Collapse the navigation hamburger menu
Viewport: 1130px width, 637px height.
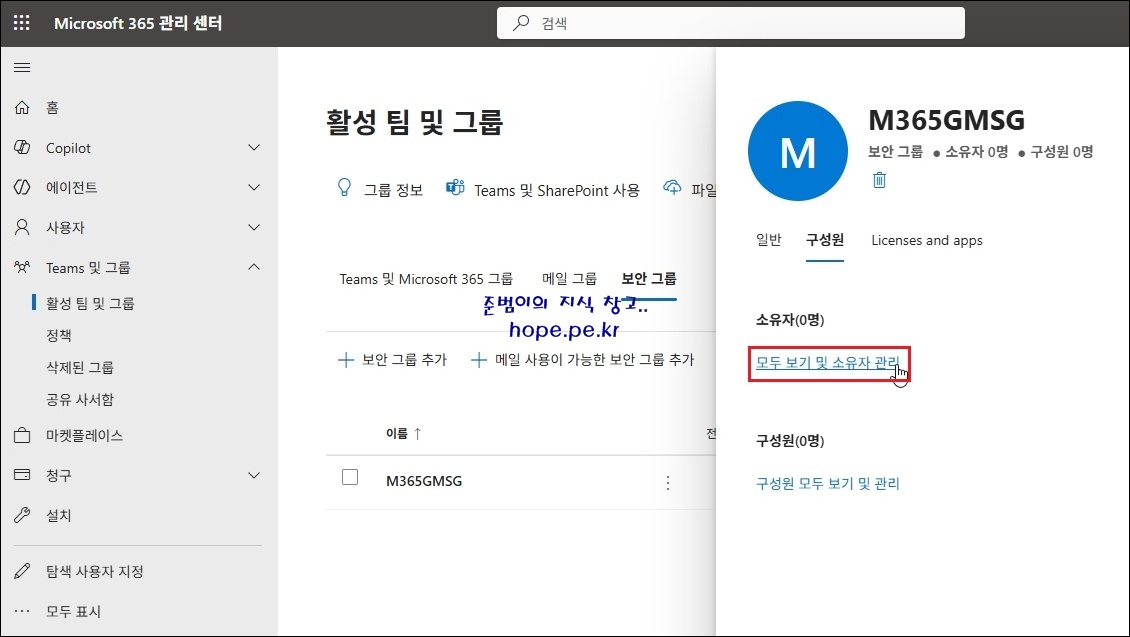point(22,68)
